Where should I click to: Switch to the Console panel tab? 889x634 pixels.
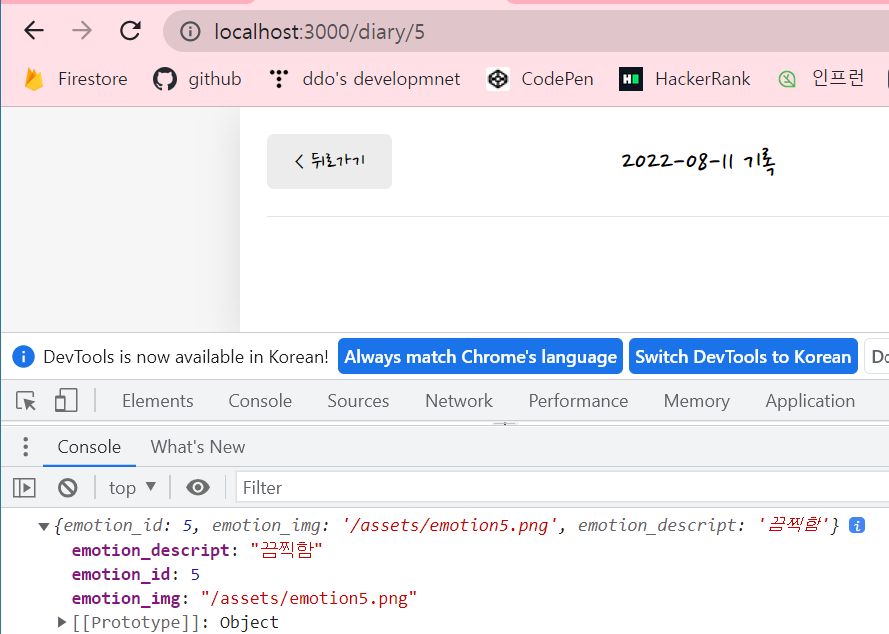pyautogui.click(x=260, y=401)
